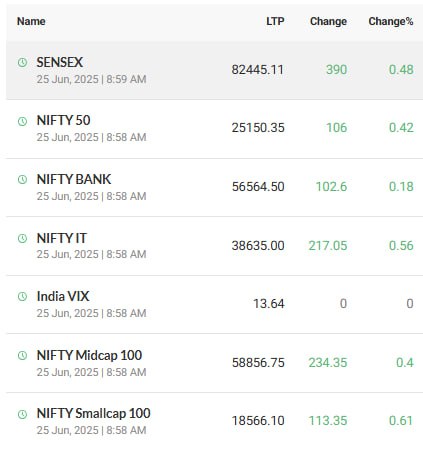This screenshot has width=423, height=450.
Task: Open the SENSEX index link
Action: click(60, 62)
